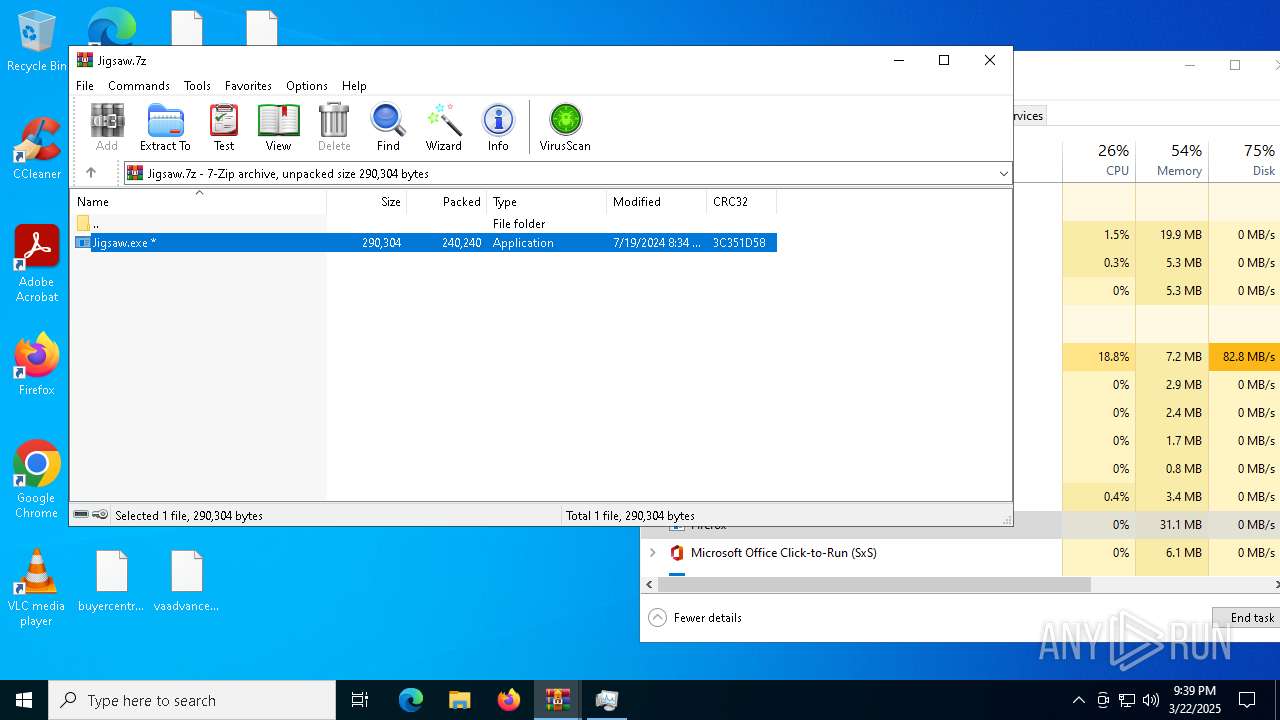
Task: Select Google Chrome desktop shortcut
Action: (x=37, y=479)
